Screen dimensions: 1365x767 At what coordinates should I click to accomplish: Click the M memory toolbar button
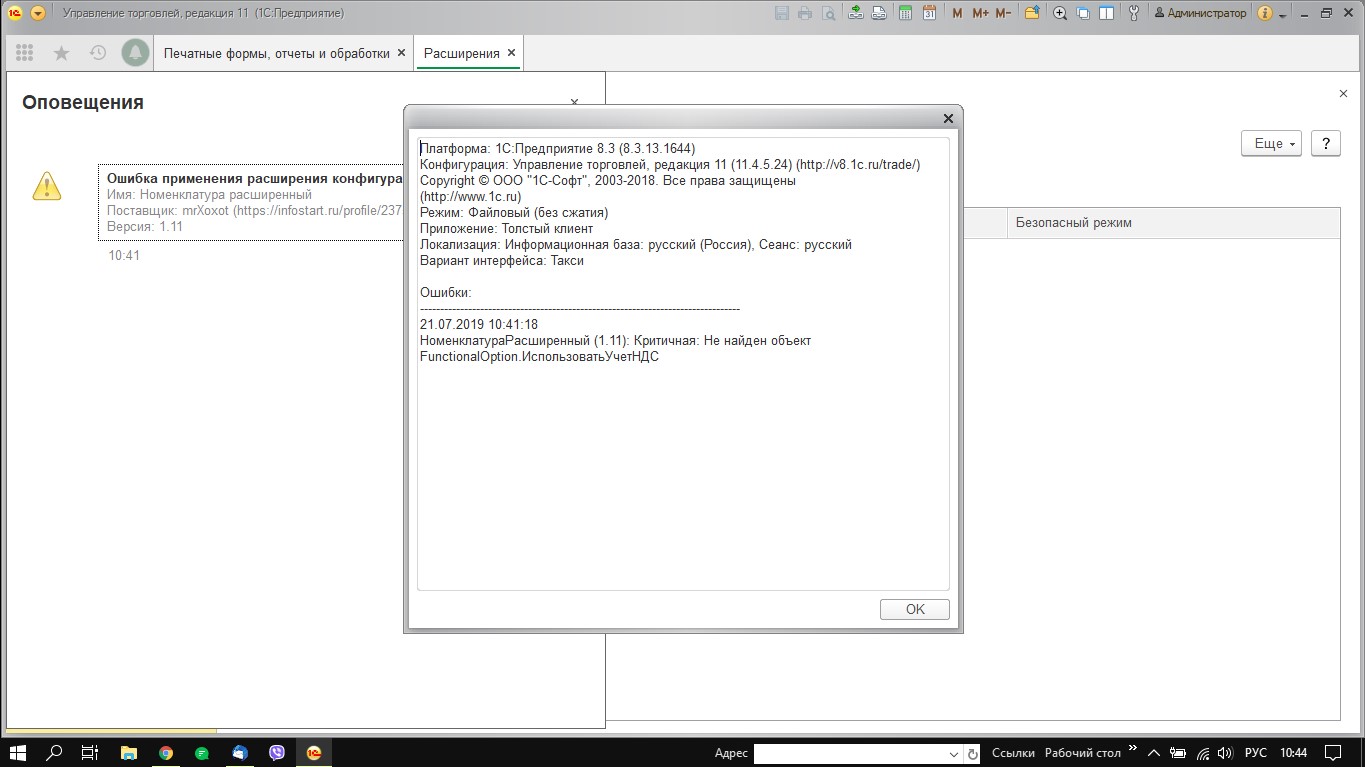pyautogui.click(x=957, y=14)
